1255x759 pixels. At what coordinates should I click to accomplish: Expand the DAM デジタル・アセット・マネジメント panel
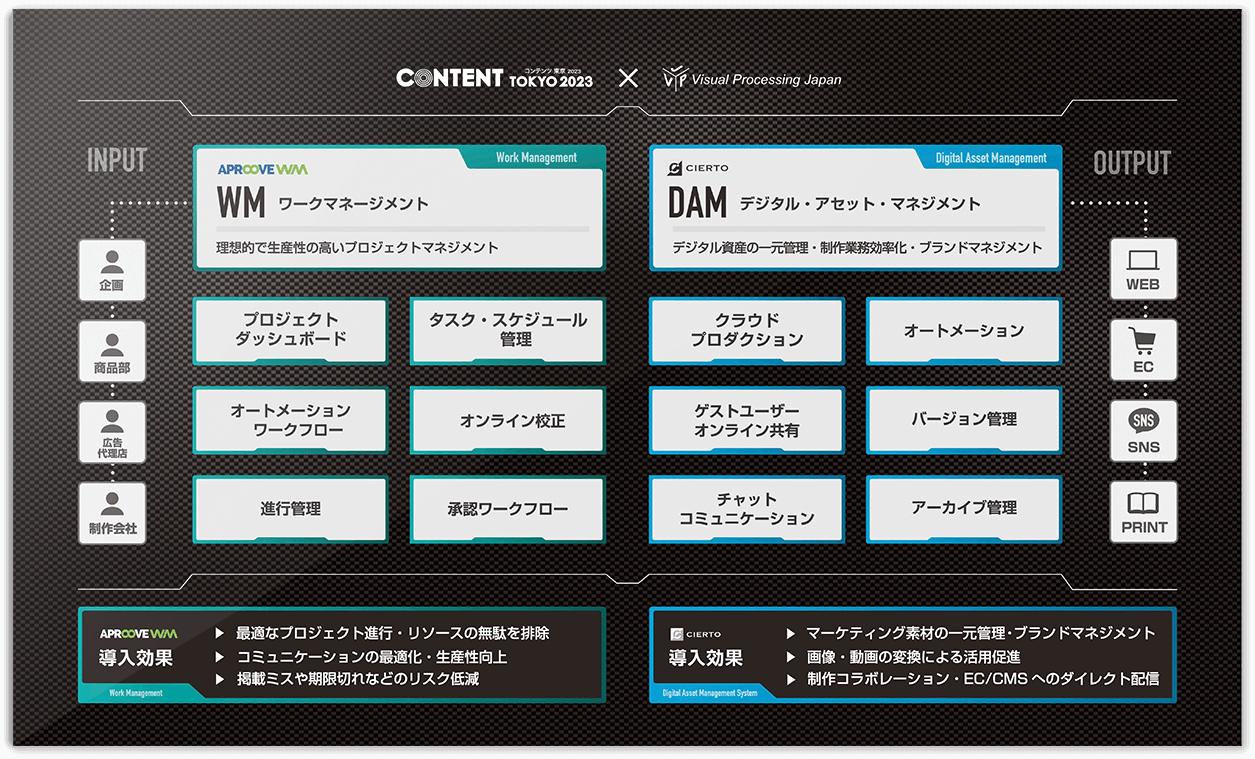point(855,207)
